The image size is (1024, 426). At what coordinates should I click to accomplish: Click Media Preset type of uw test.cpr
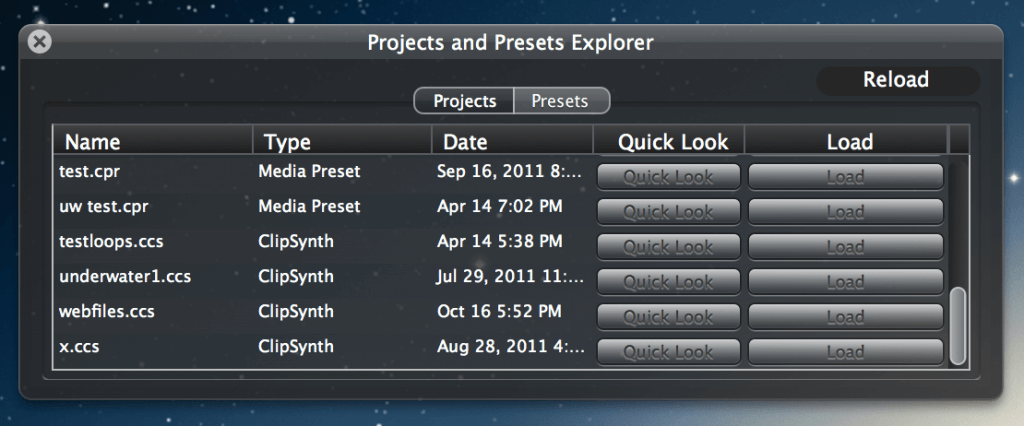point(309,206)
